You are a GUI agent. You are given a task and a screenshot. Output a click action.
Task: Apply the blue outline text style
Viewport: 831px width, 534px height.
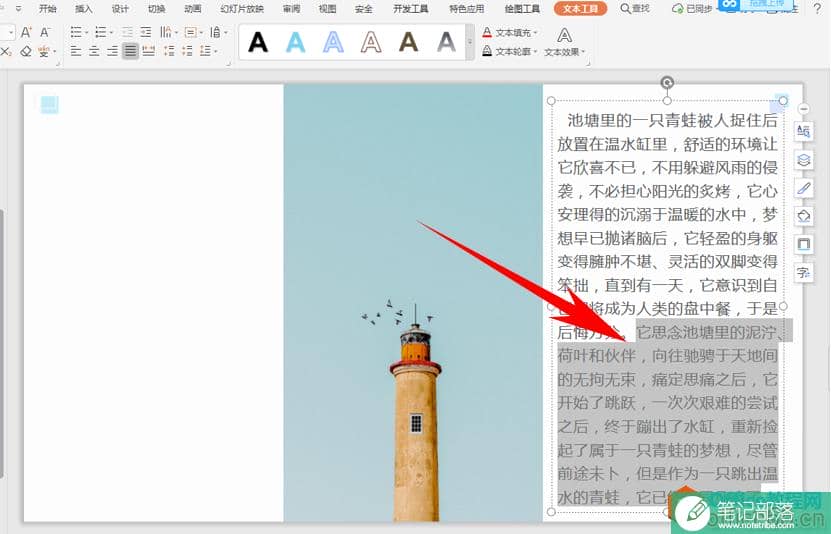333,42
